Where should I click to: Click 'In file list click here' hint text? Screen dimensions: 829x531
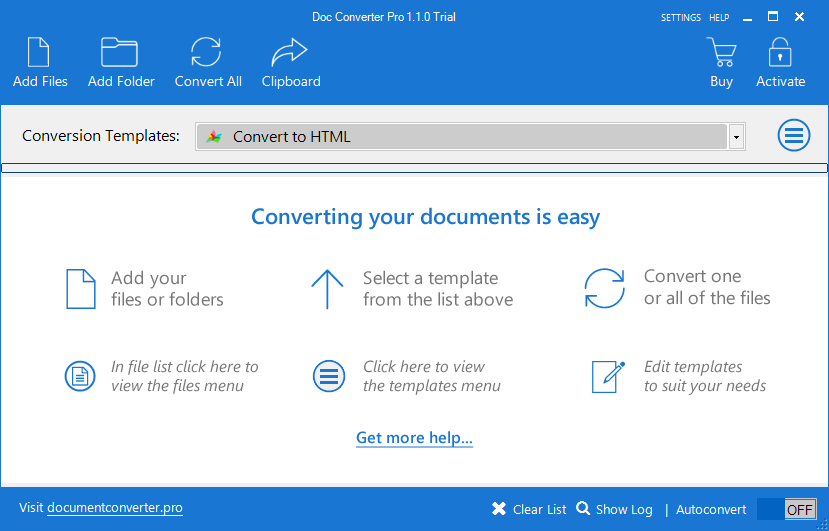185,376
